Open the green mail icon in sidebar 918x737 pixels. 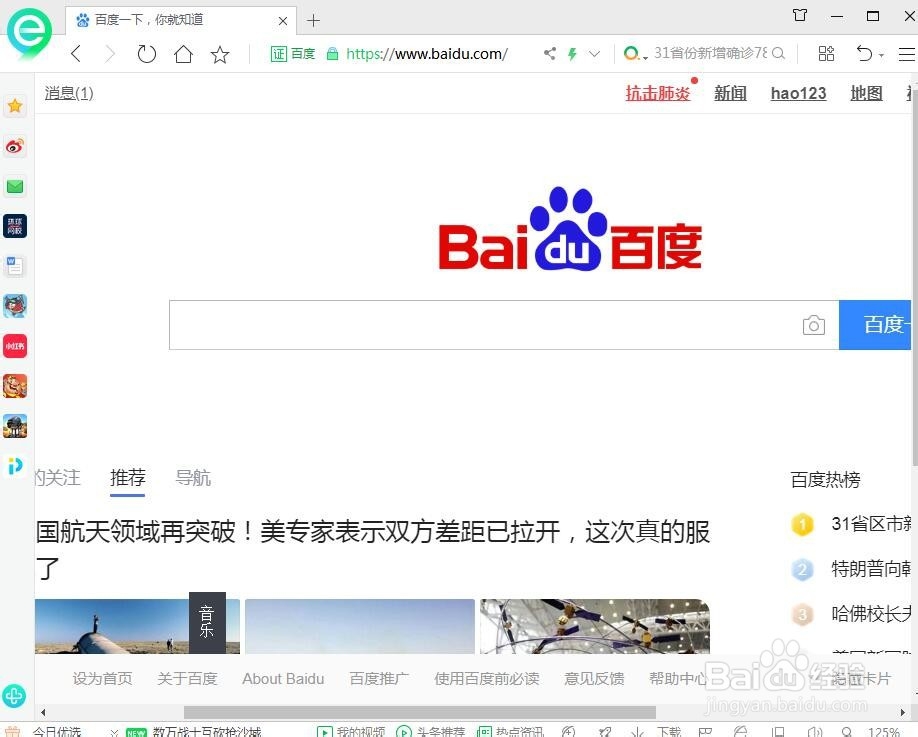[15, 186]
